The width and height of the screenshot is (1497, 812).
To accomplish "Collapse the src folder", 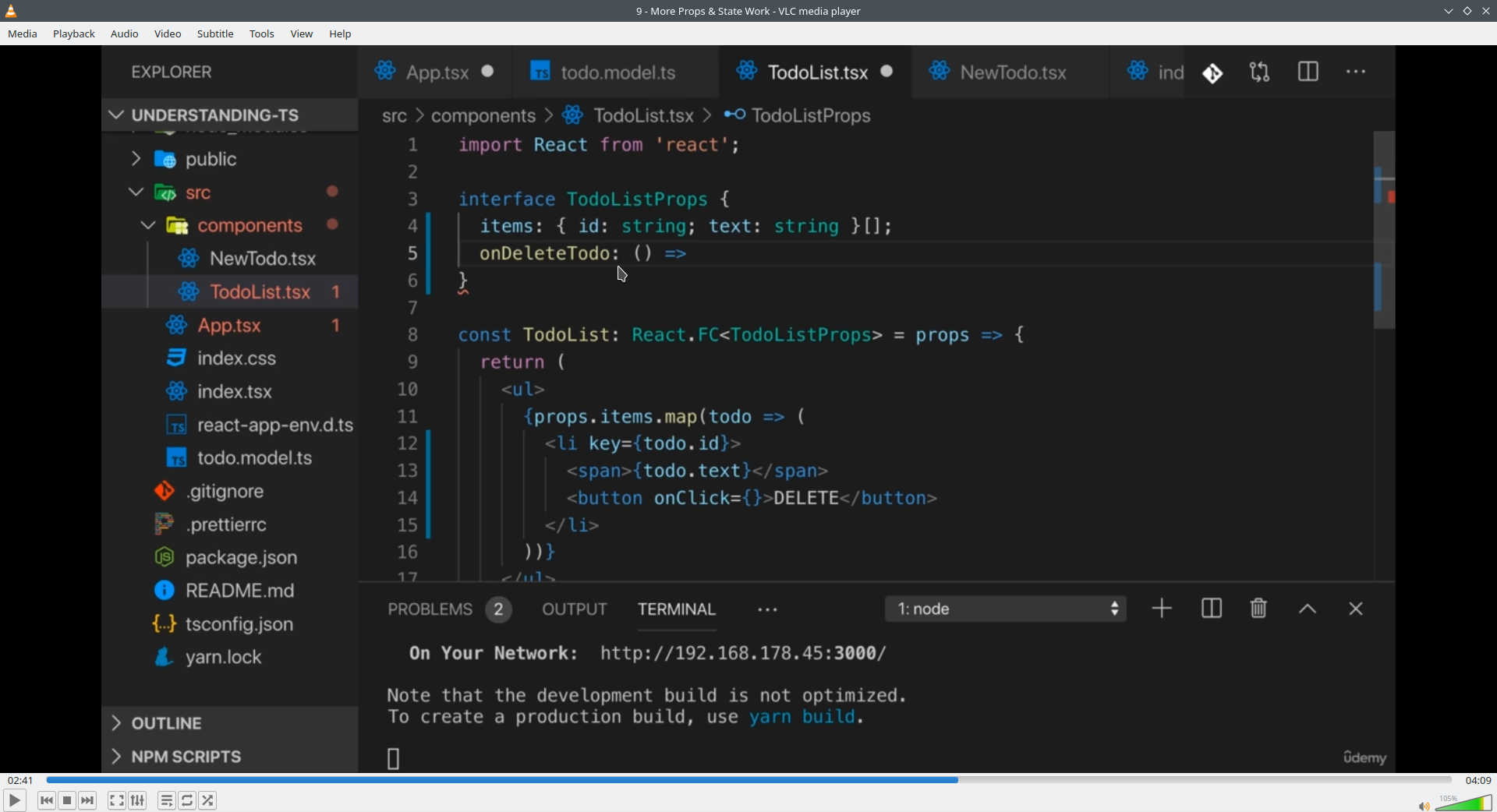I will coord(230,192).
